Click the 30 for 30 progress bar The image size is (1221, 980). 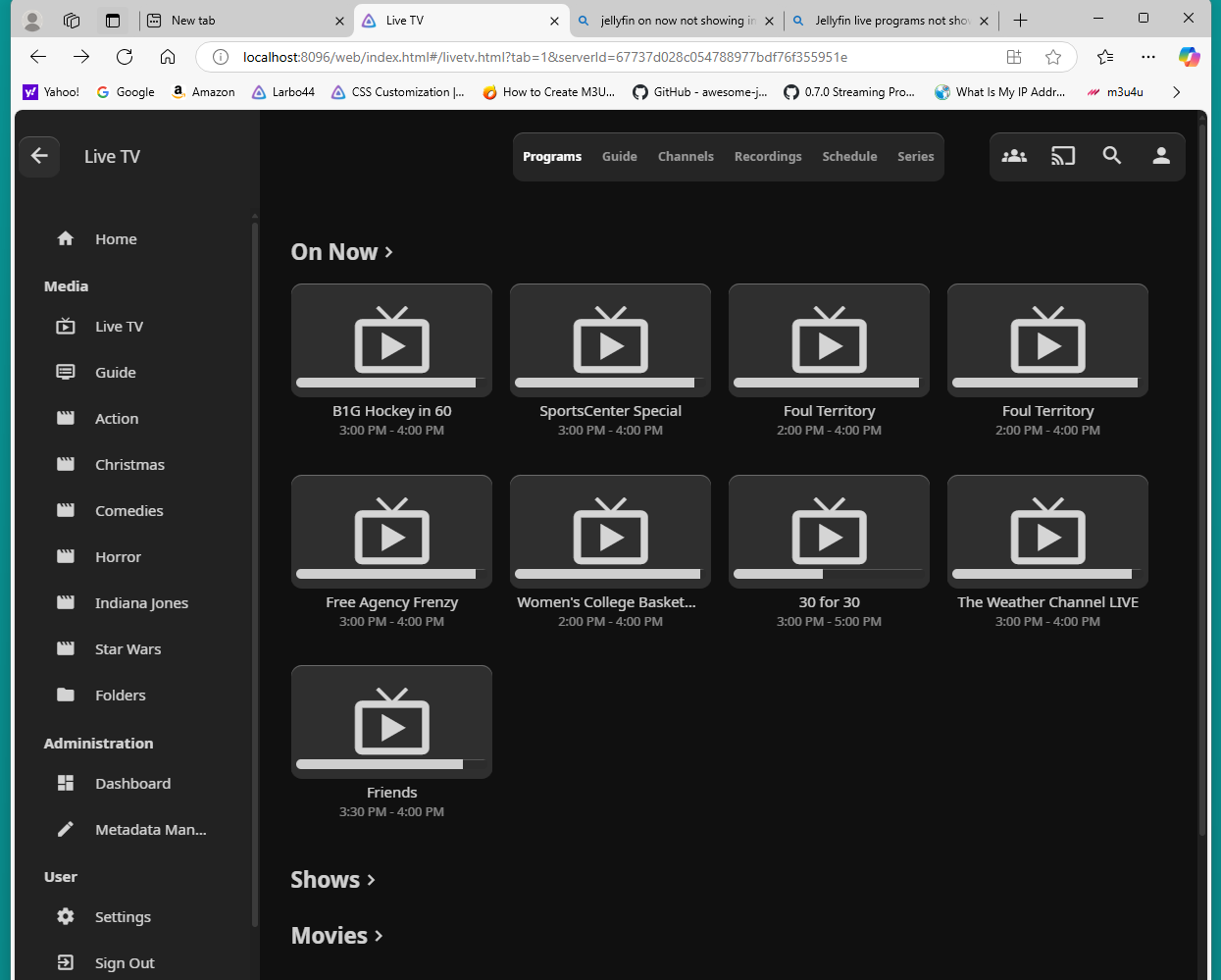(829, 574)
